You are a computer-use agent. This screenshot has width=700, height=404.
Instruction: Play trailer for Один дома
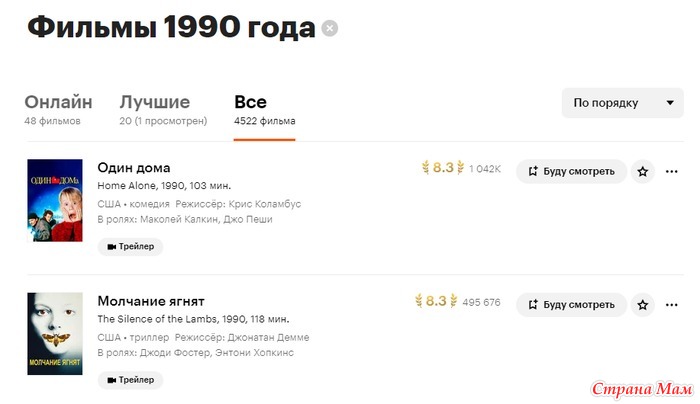pyautogui.click(x=130, y=246)
